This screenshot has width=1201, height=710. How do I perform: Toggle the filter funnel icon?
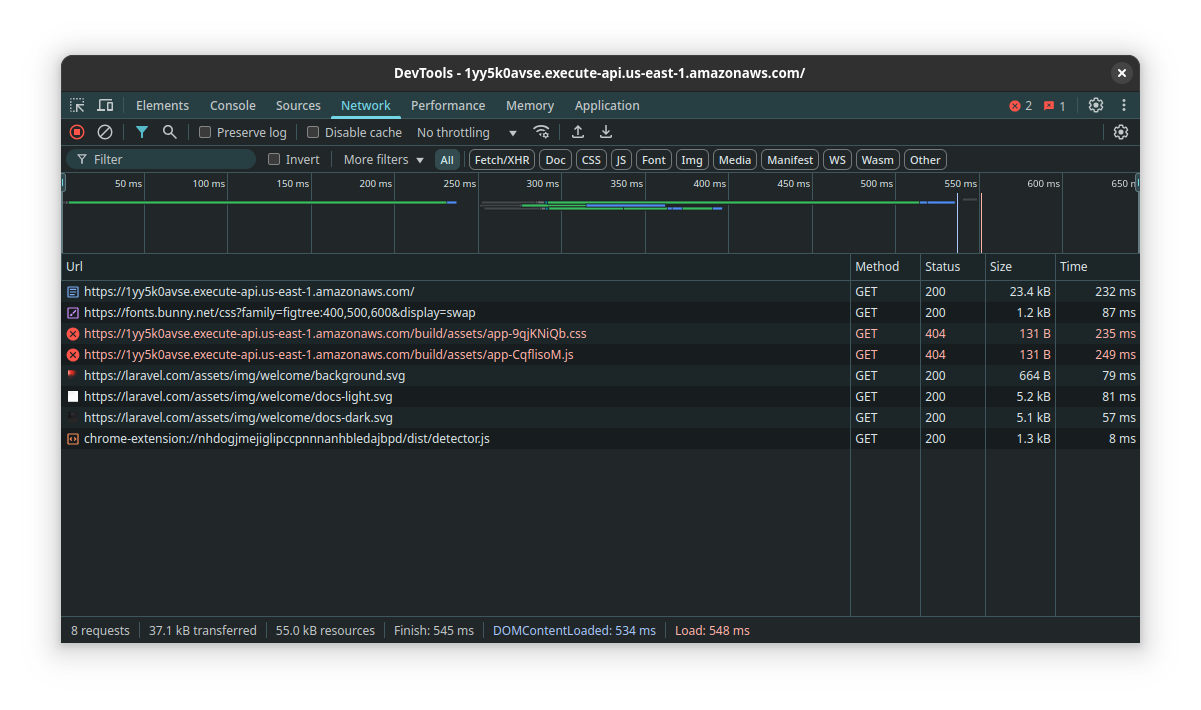[x=142, y=132]
